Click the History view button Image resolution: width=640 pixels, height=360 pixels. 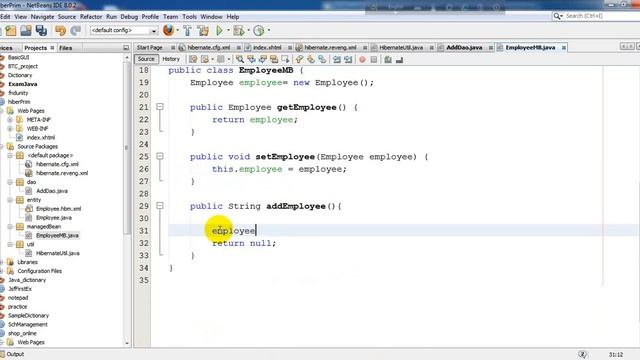171,59
